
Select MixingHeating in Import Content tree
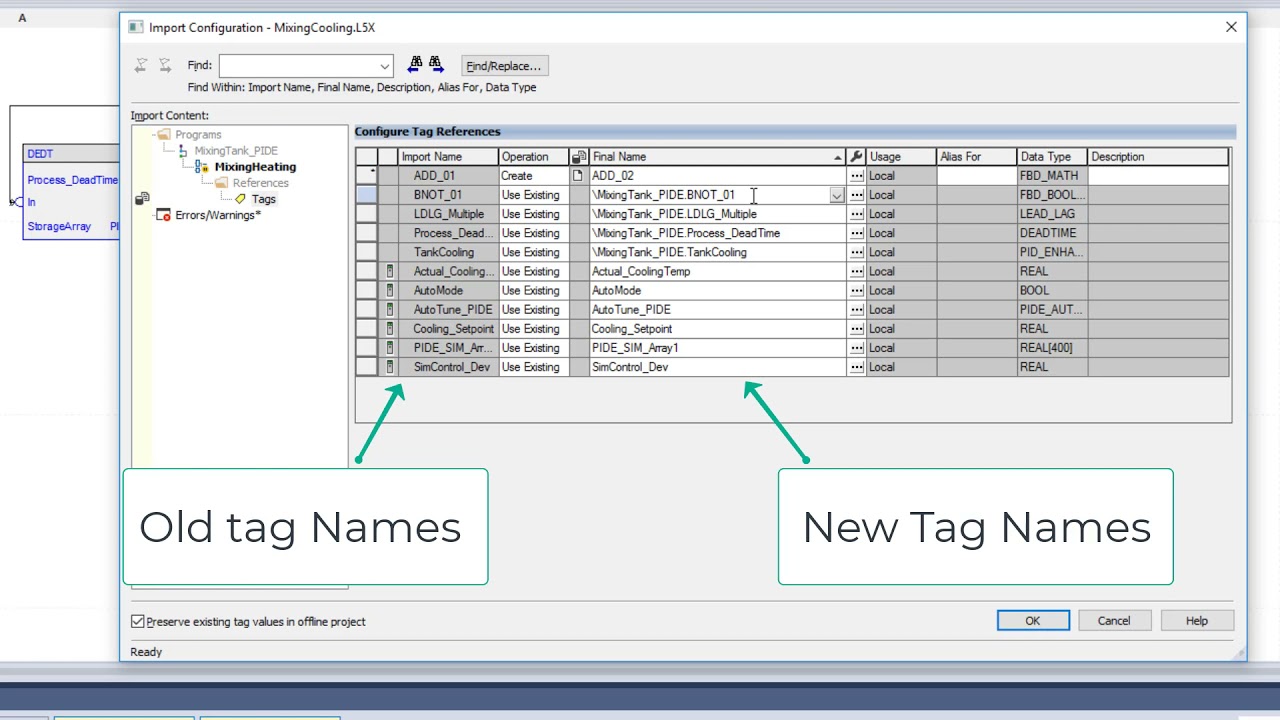[255, 167]
